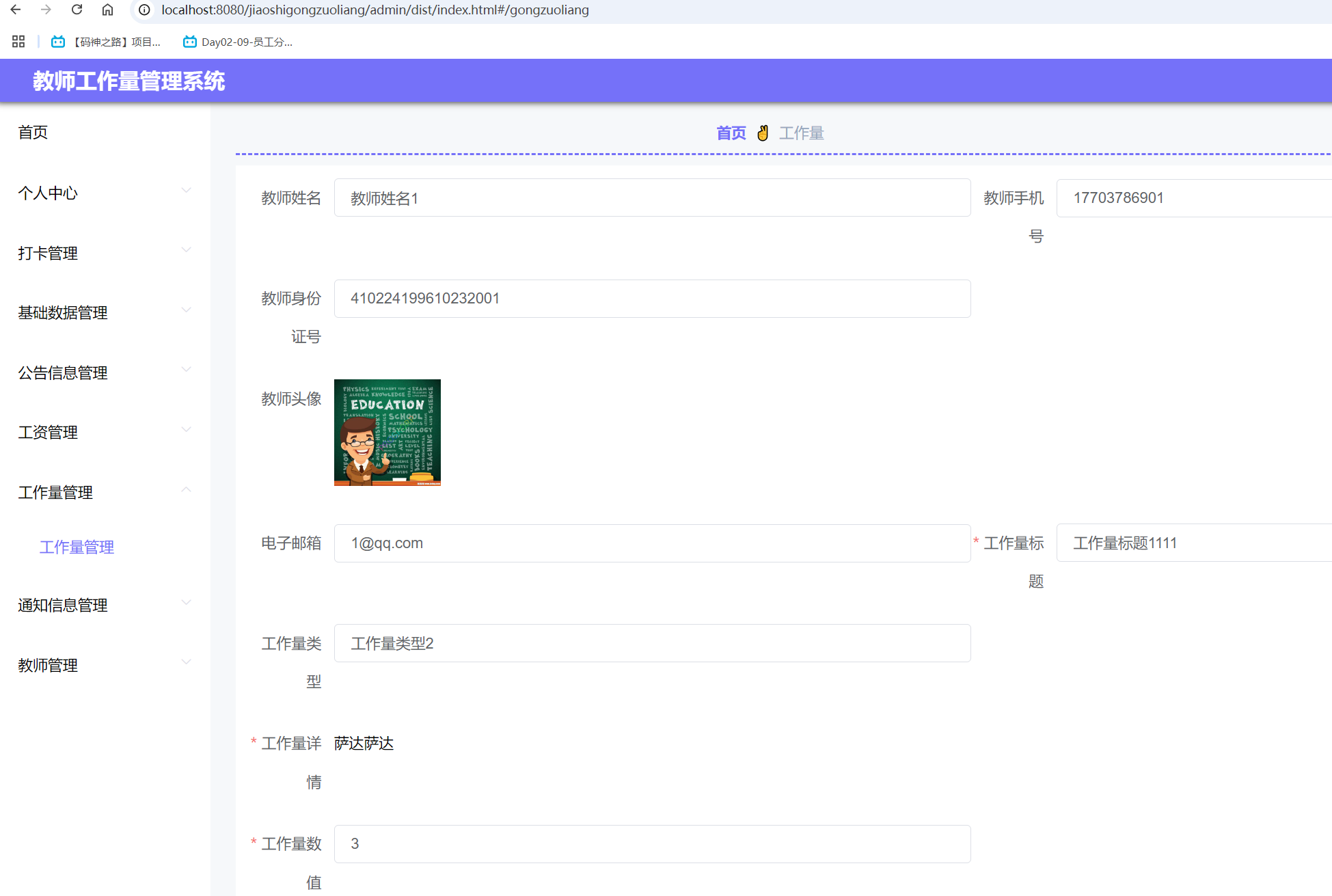
Task: Click the Day02-09 bookmark icon
Action: [x=189, y=42]
